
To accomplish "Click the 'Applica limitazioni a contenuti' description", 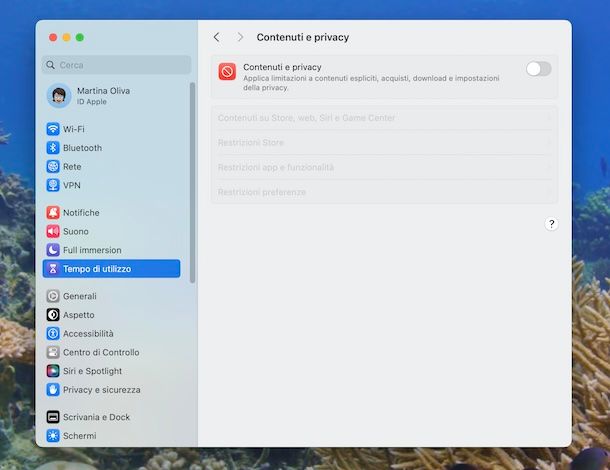I will click(x=371, y=83).
